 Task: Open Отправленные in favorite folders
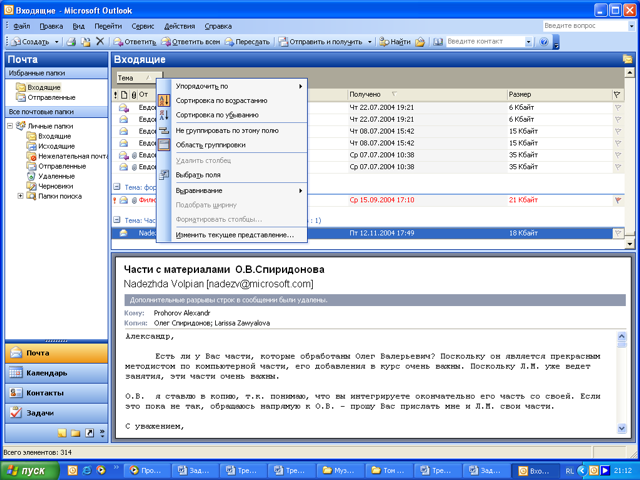pyautogui.click(x=46, y=98)
